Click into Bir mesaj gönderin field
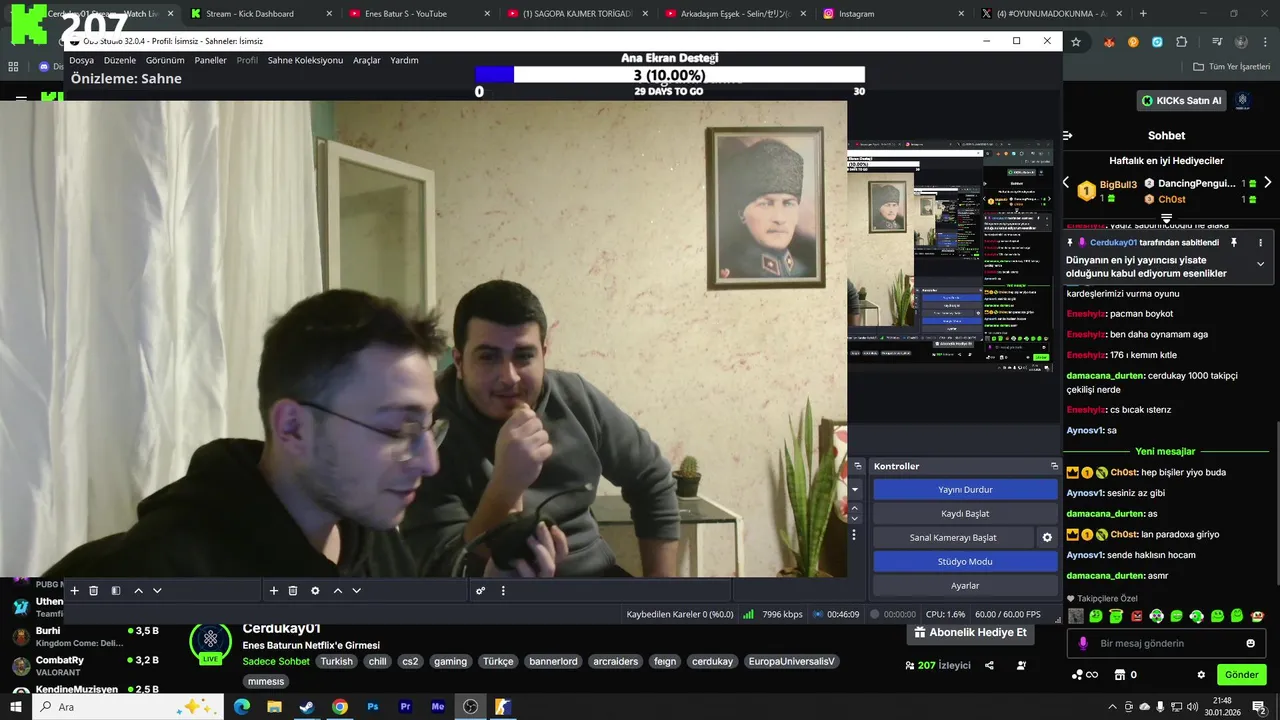The height and width of the screenshot is (720, 1280). click(1166, 643)
